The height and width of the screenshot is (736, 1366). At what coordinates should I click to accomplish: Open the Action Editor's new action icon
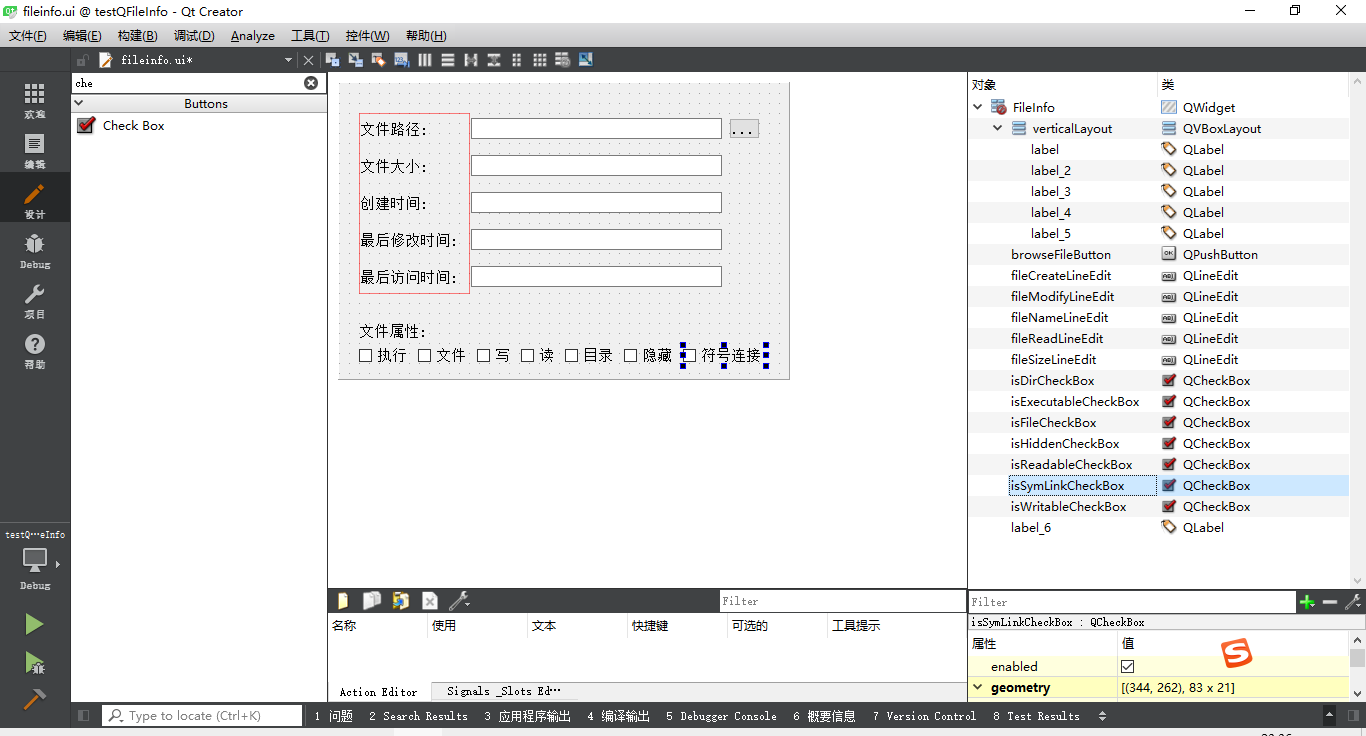tap(343, 600)
